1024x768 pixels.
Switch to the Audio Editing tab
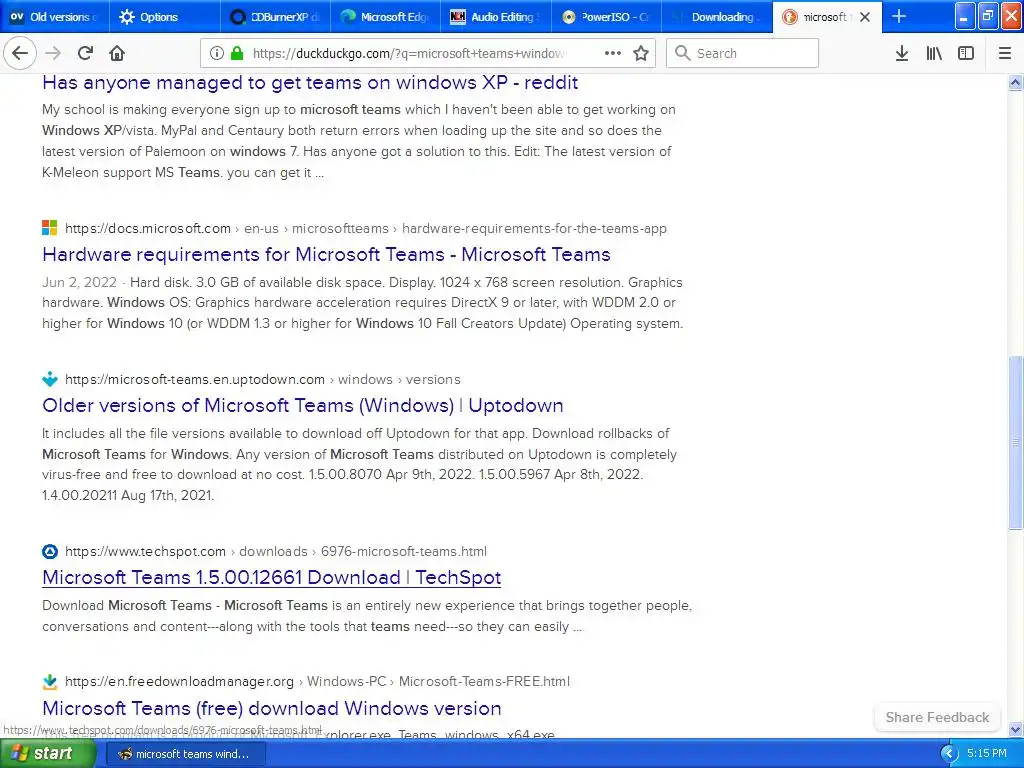(496, 17)
